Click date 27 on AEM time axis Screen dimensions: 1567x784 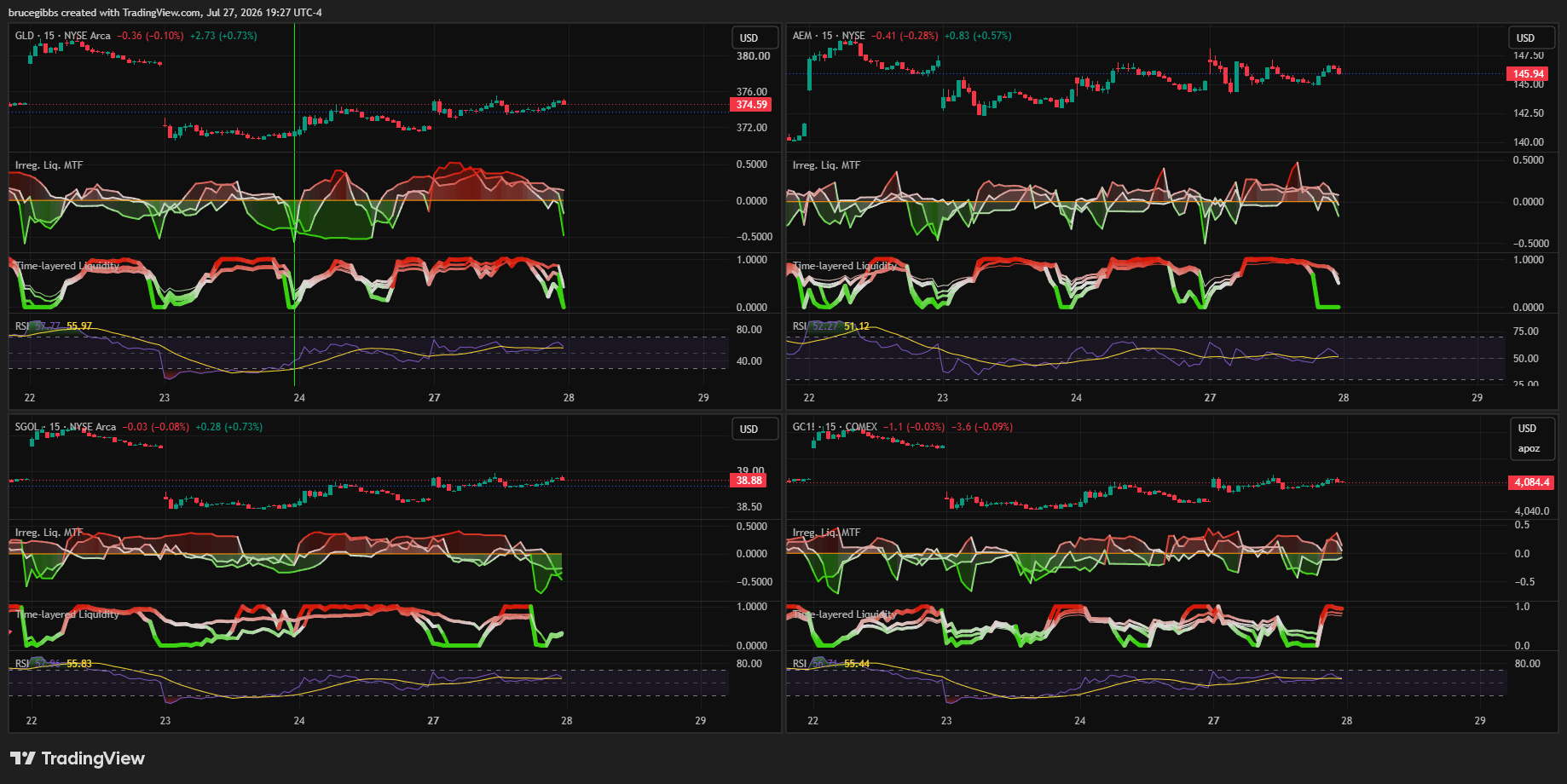(1210, 398)
